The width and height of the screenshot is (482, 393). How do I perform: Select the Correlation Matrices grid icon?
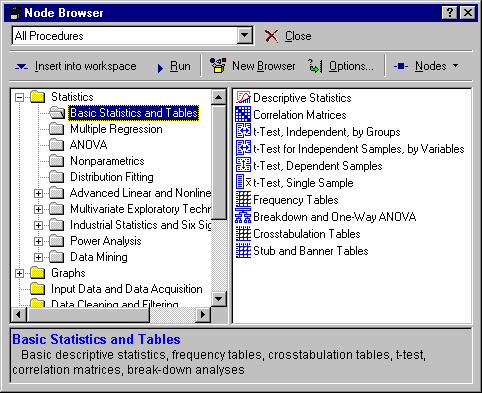[243, 115]
